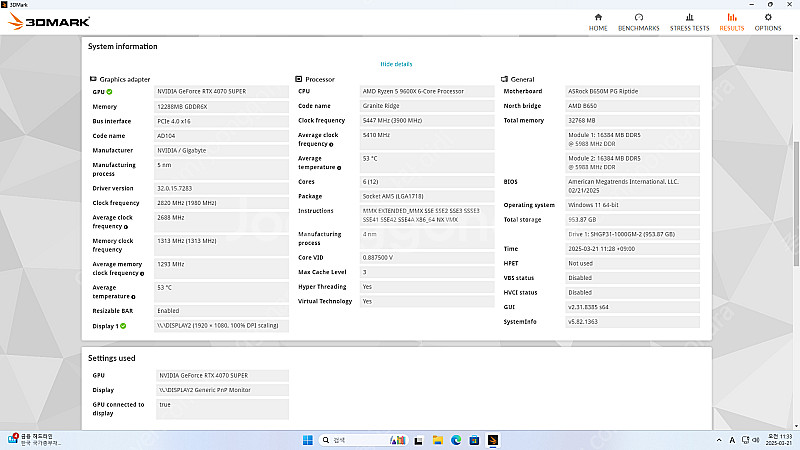This screenshot has height=450, width=800.
Task: Select the 'AMD B650' north bridge value
Action: [633, 106]
